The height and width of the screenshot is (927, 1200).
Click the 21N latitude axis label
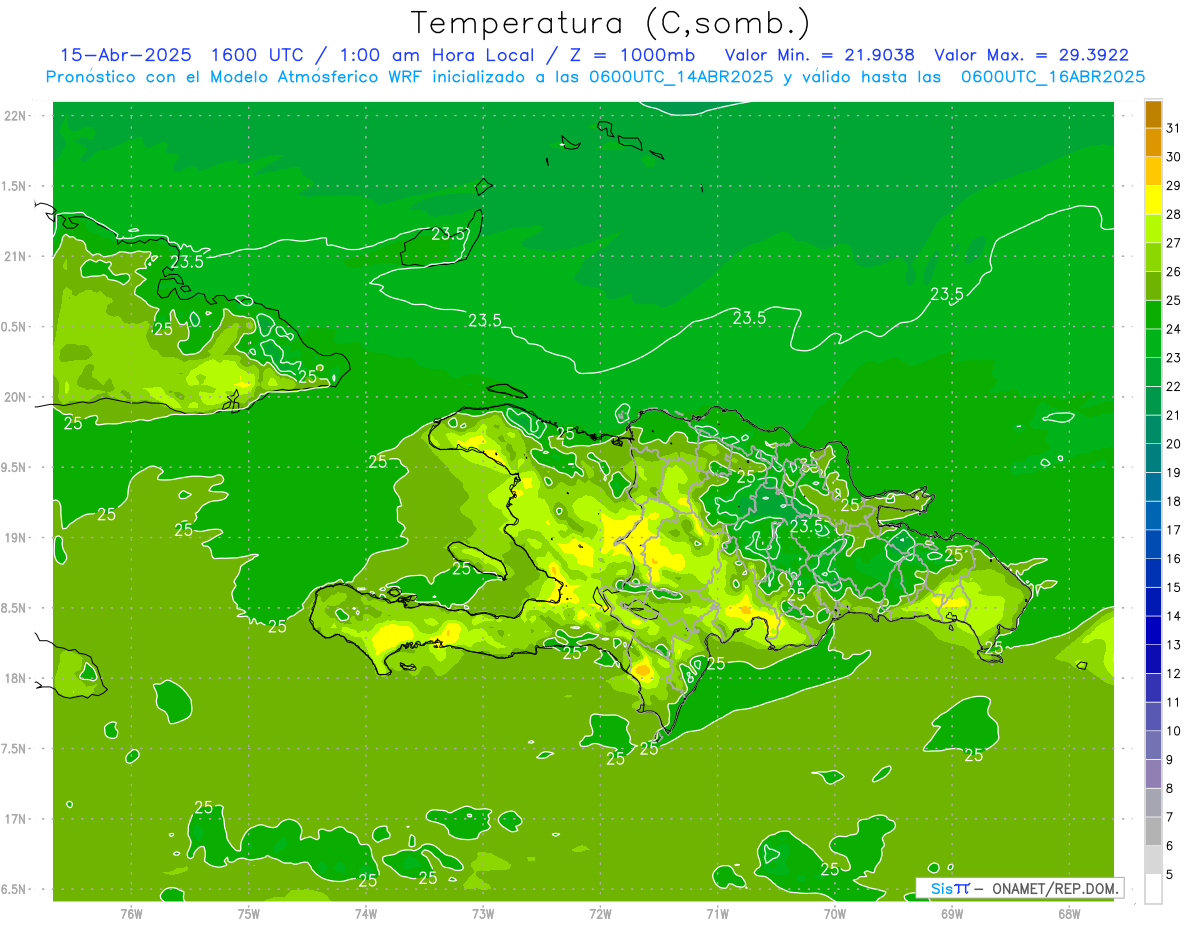[16, 256]
